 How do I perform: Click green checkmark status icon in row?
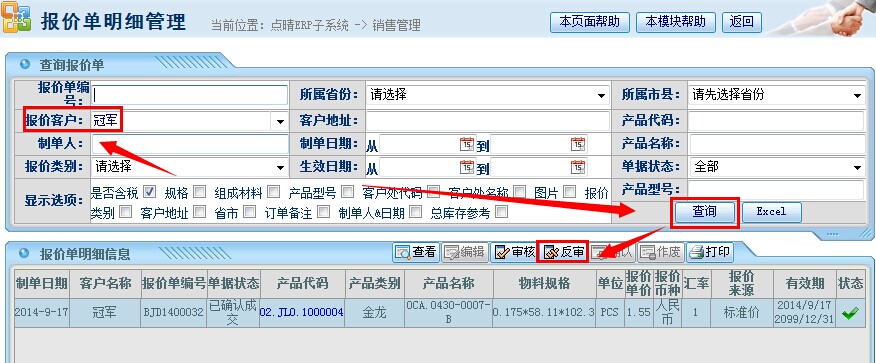[850, 313]
